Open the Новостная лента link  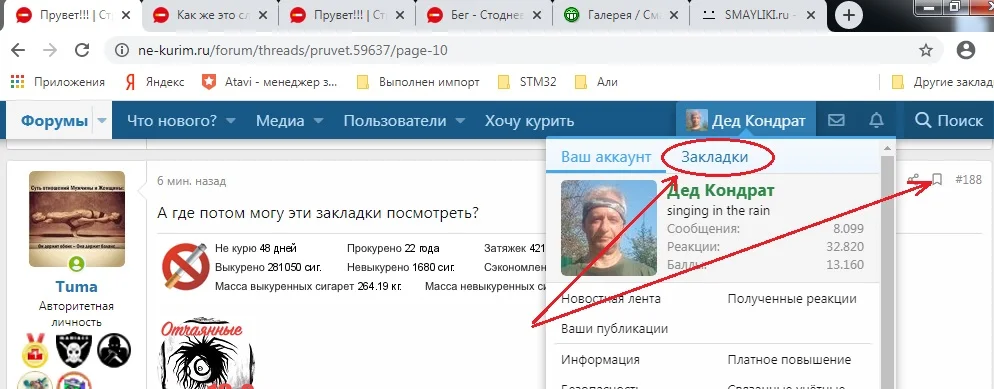tap(611, 298)
